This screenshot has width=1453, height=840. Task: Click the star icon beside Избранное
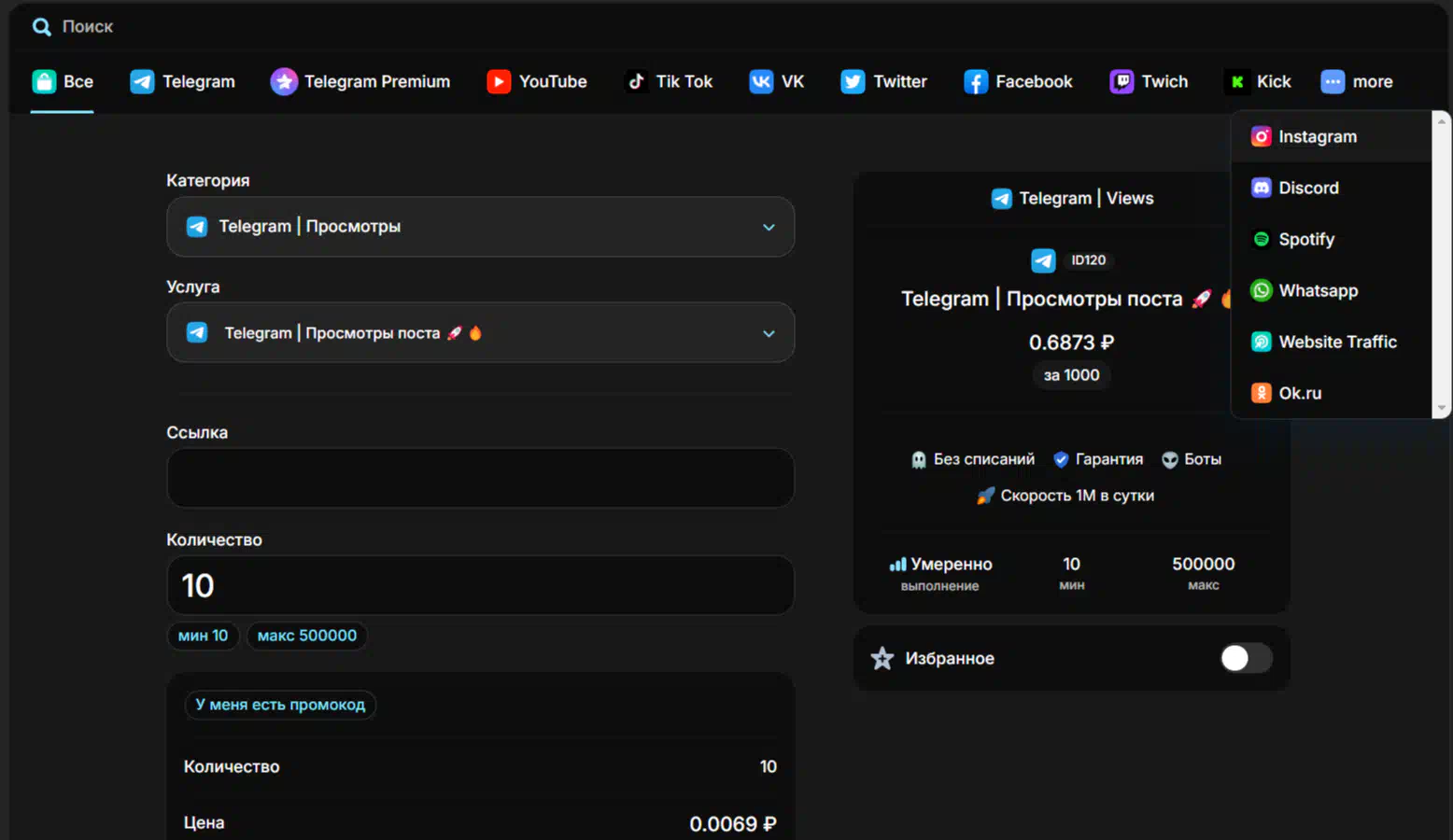click(882, 659)
